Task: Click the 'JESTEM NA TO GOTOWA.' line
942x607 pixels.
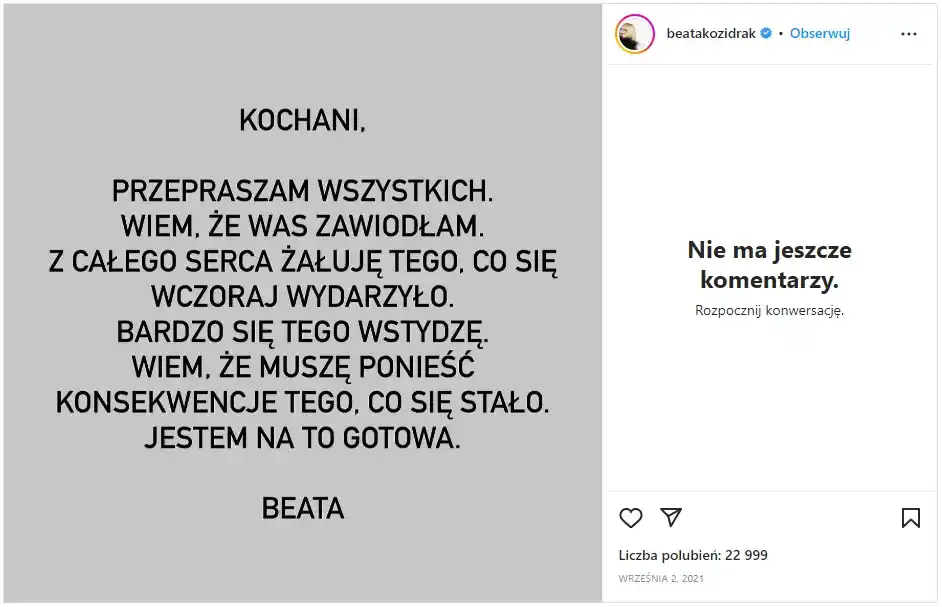Action: pyautogui.click(x=302, y=438)
